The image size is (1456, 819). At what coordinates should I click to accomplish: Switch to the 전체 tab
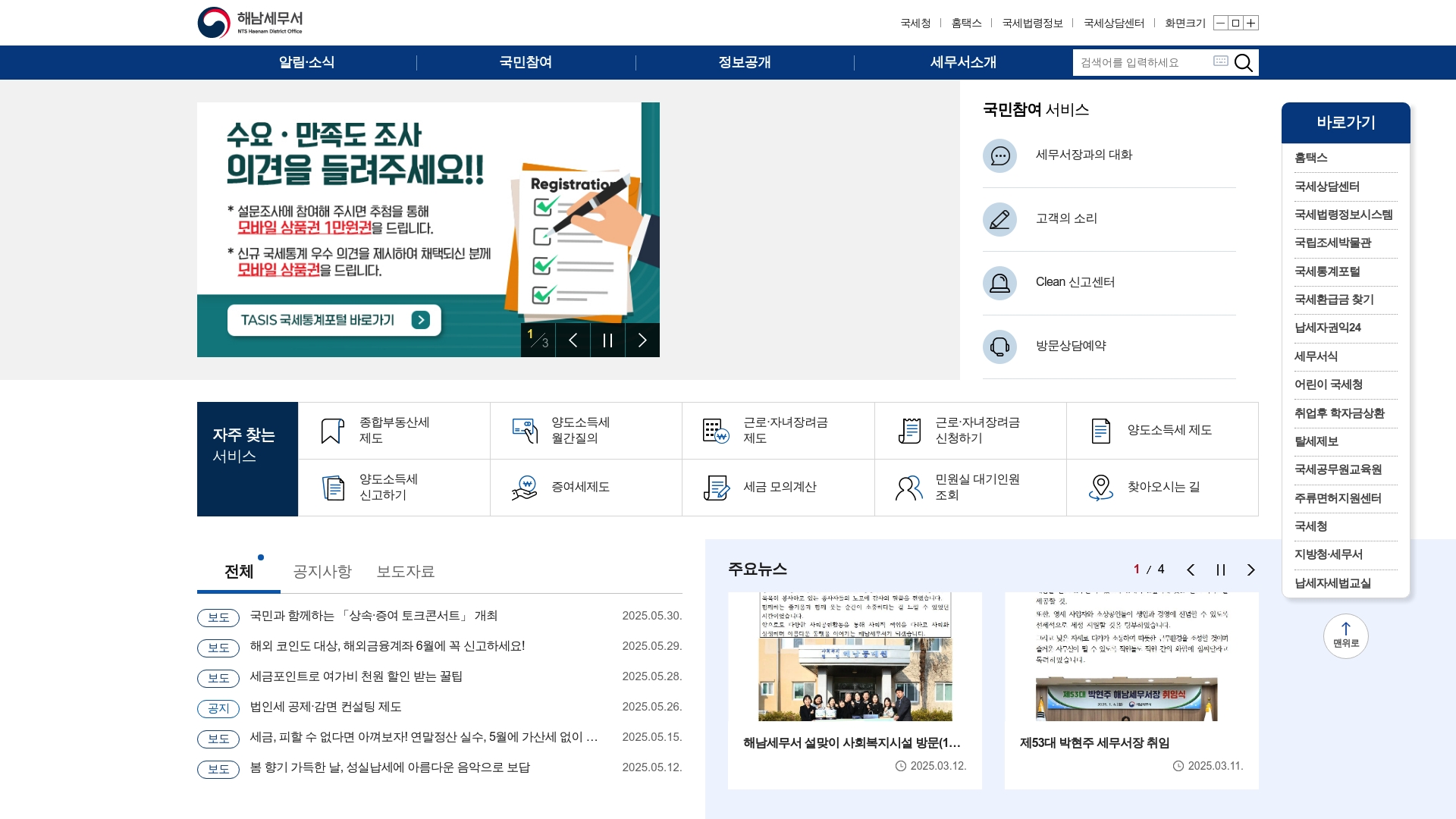click(238, 572)
